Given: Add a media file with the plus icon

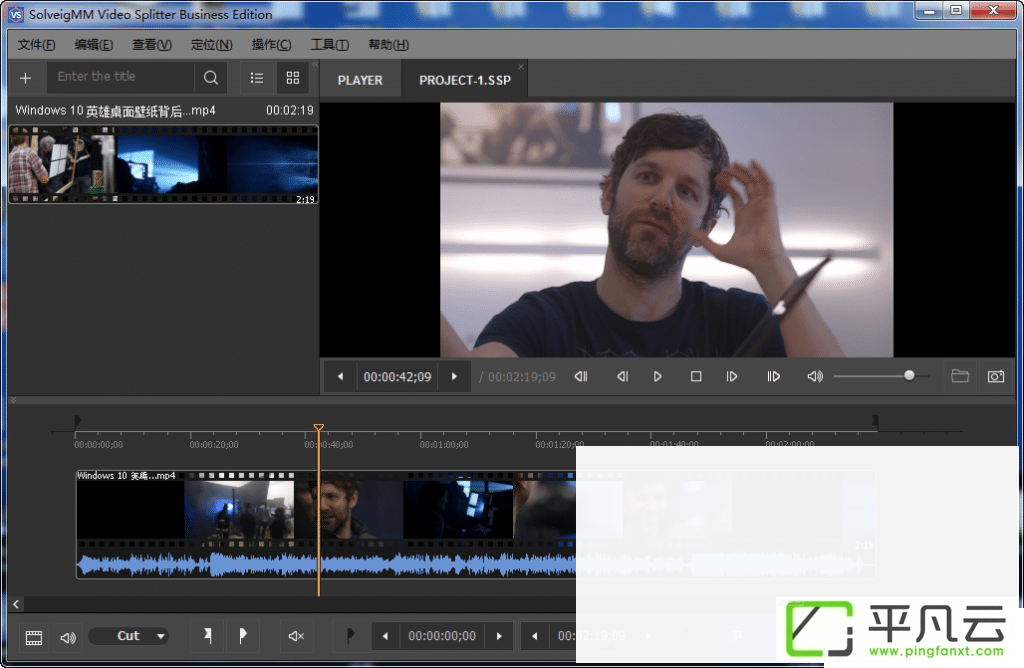Looking at the screenshot, I should point(25,78).
